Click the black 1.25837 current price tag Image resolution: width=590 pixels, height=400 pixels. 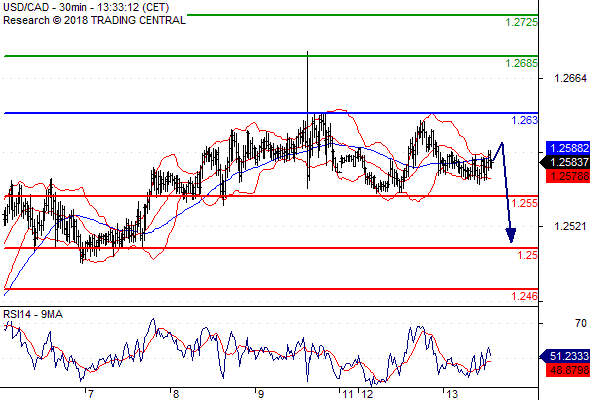click(x=565, y=162)
